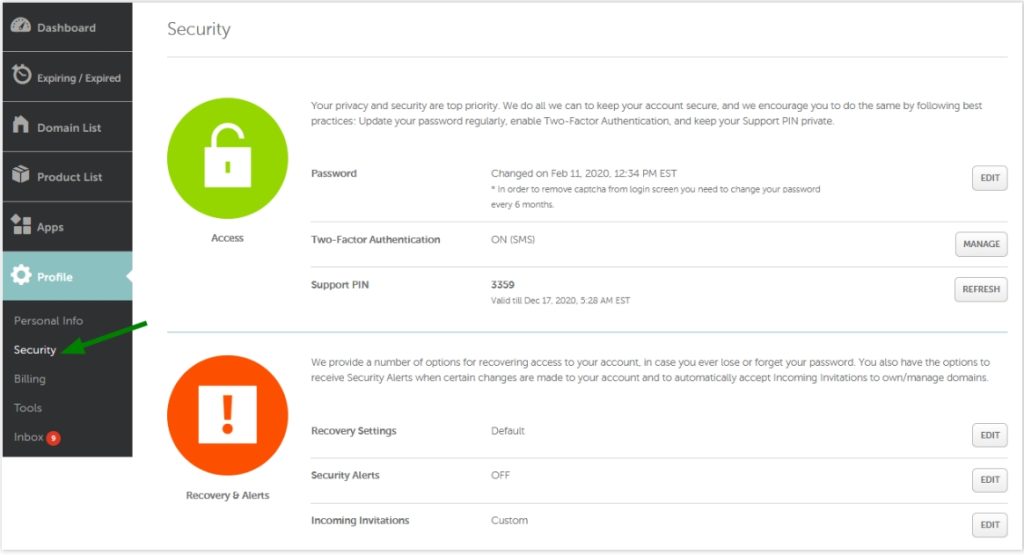Refresh the Support PIN
The image size is (1024, 555).
[x=980, y=289]
